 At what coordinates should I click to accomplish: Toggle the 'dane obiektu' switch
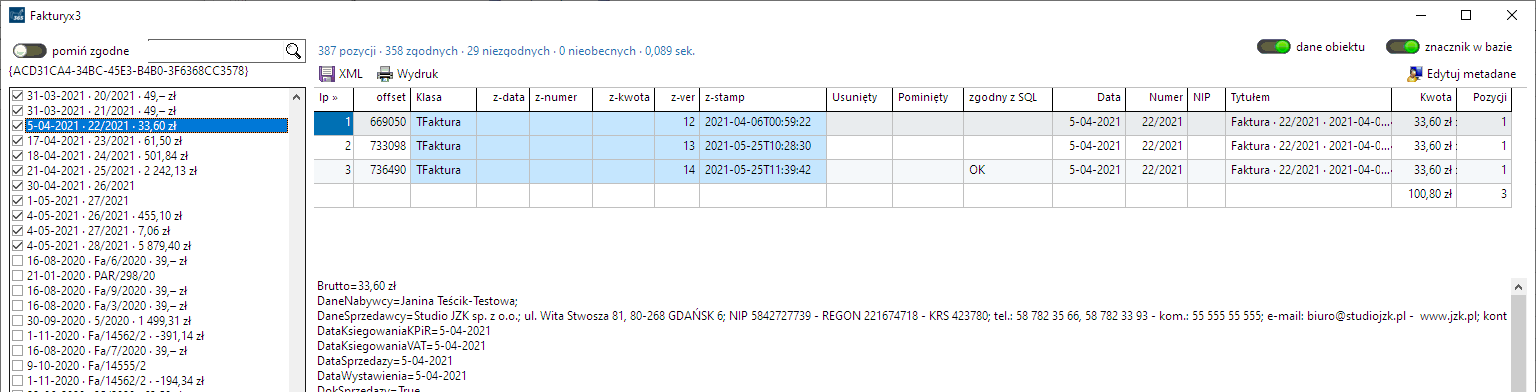[1274, 47]
